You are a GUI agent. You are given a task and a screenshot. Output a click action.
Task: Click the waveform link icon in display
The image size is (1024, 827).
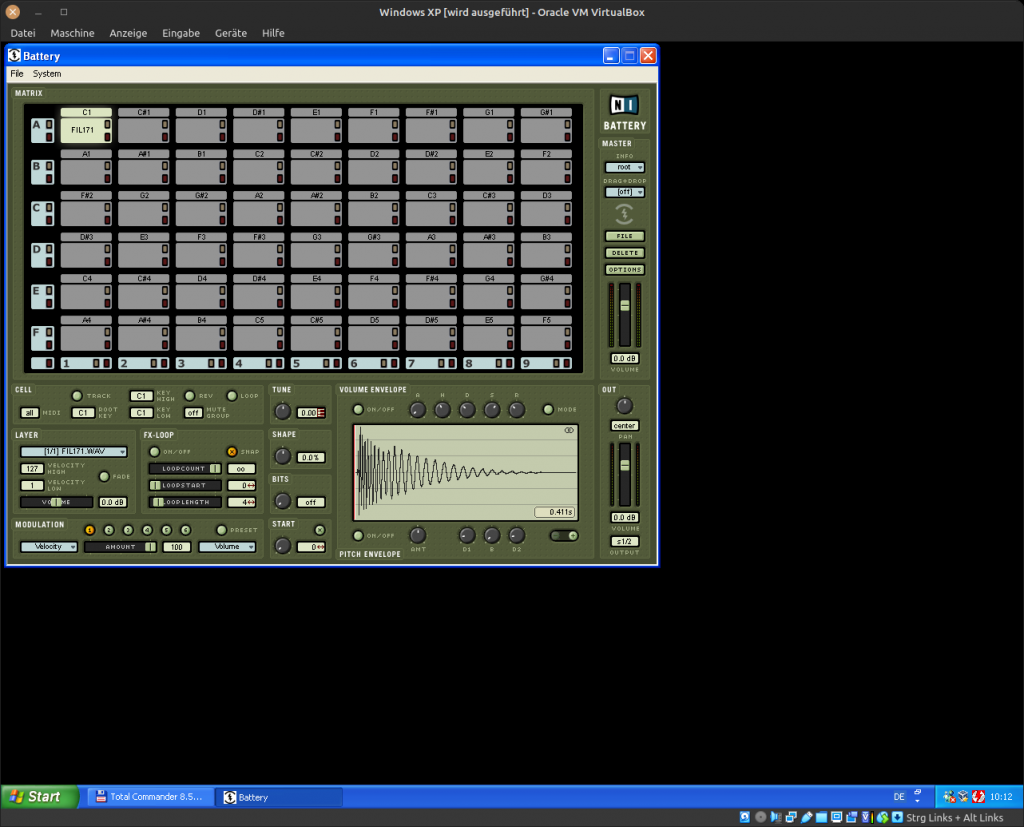coord(569,431)
